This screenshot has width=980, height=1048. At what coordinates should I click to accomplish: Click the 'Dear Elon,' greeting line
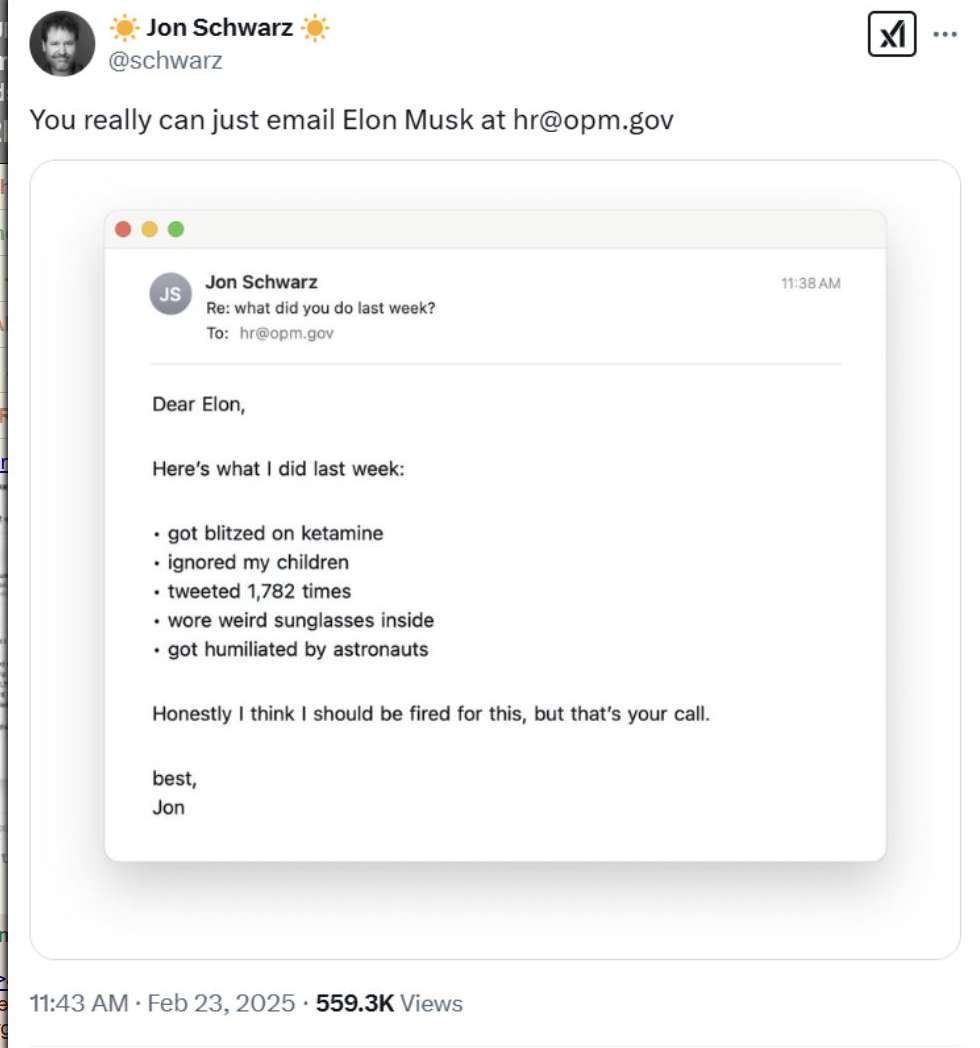point(198,405)
